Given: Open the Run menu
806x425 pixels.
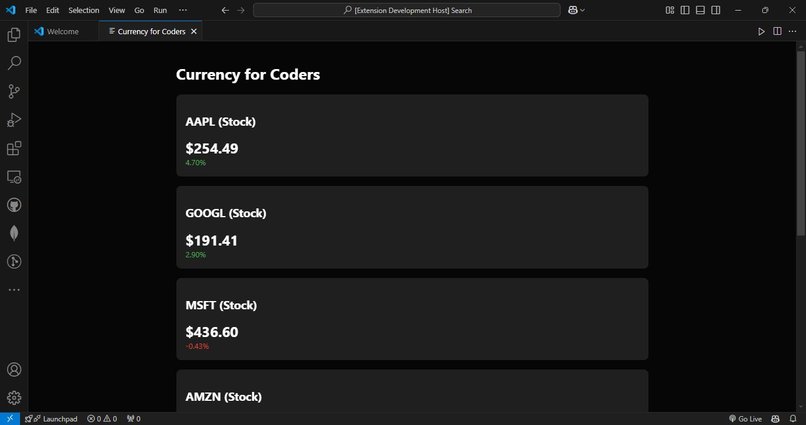Looking at the screenshot, I should [x=160, y=10].
